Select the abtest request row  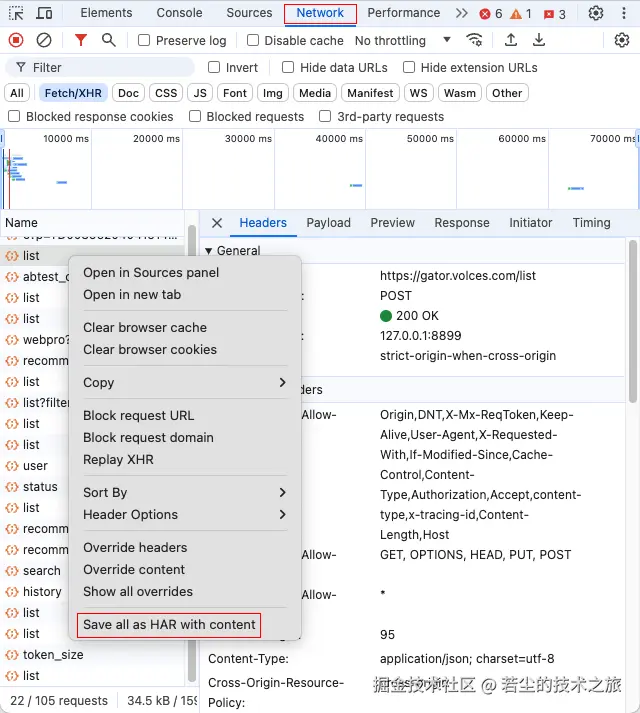(x=36, y=276)
